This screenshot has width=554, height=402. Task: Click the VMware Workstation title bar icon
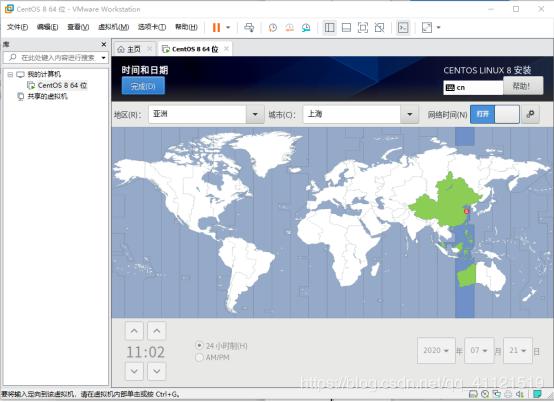9,8
